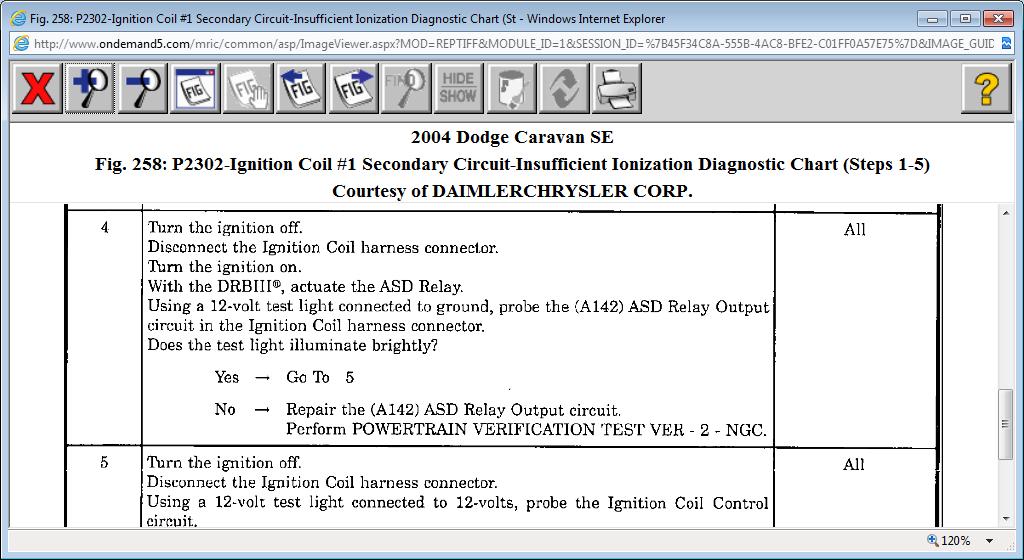
Task: Close the image viewer with red X icon
Action: pyautogui.click(x=37, y=88)
